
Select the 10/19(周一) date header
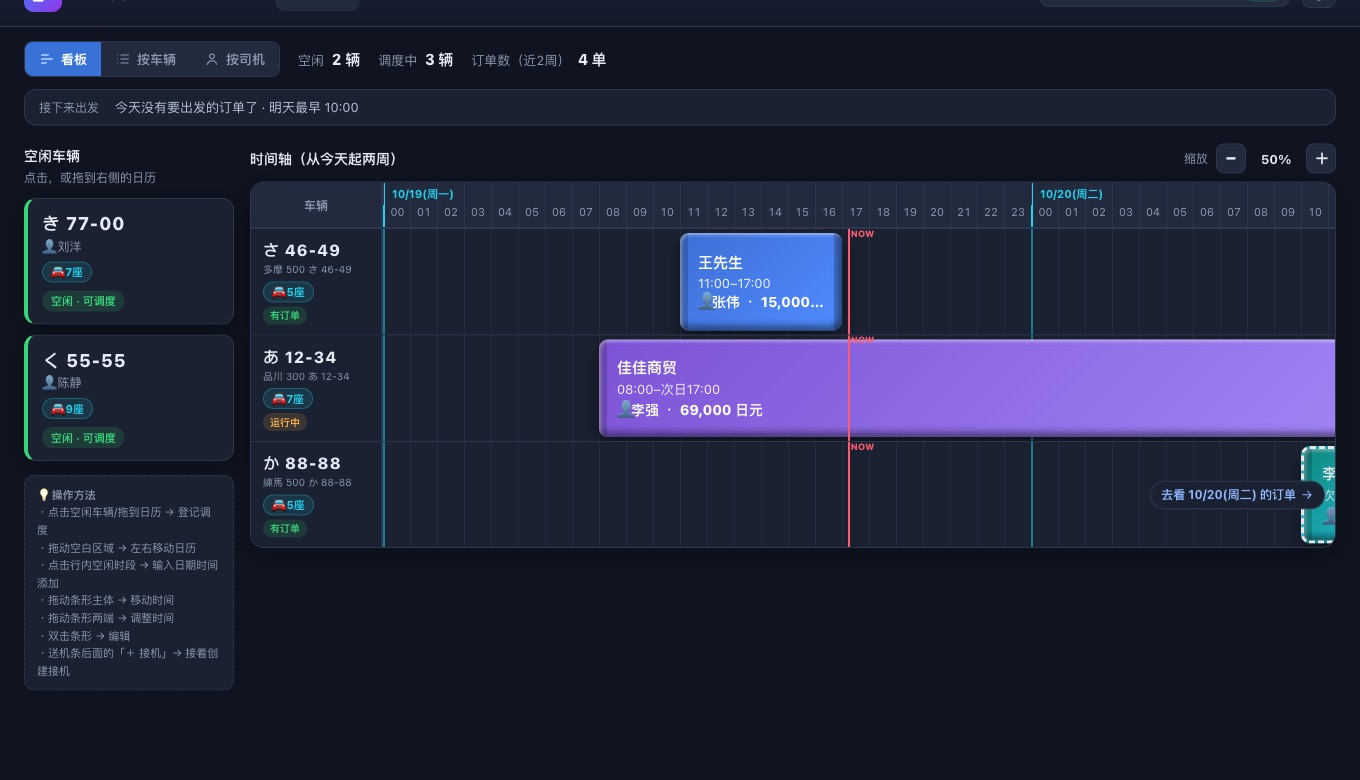422,194
